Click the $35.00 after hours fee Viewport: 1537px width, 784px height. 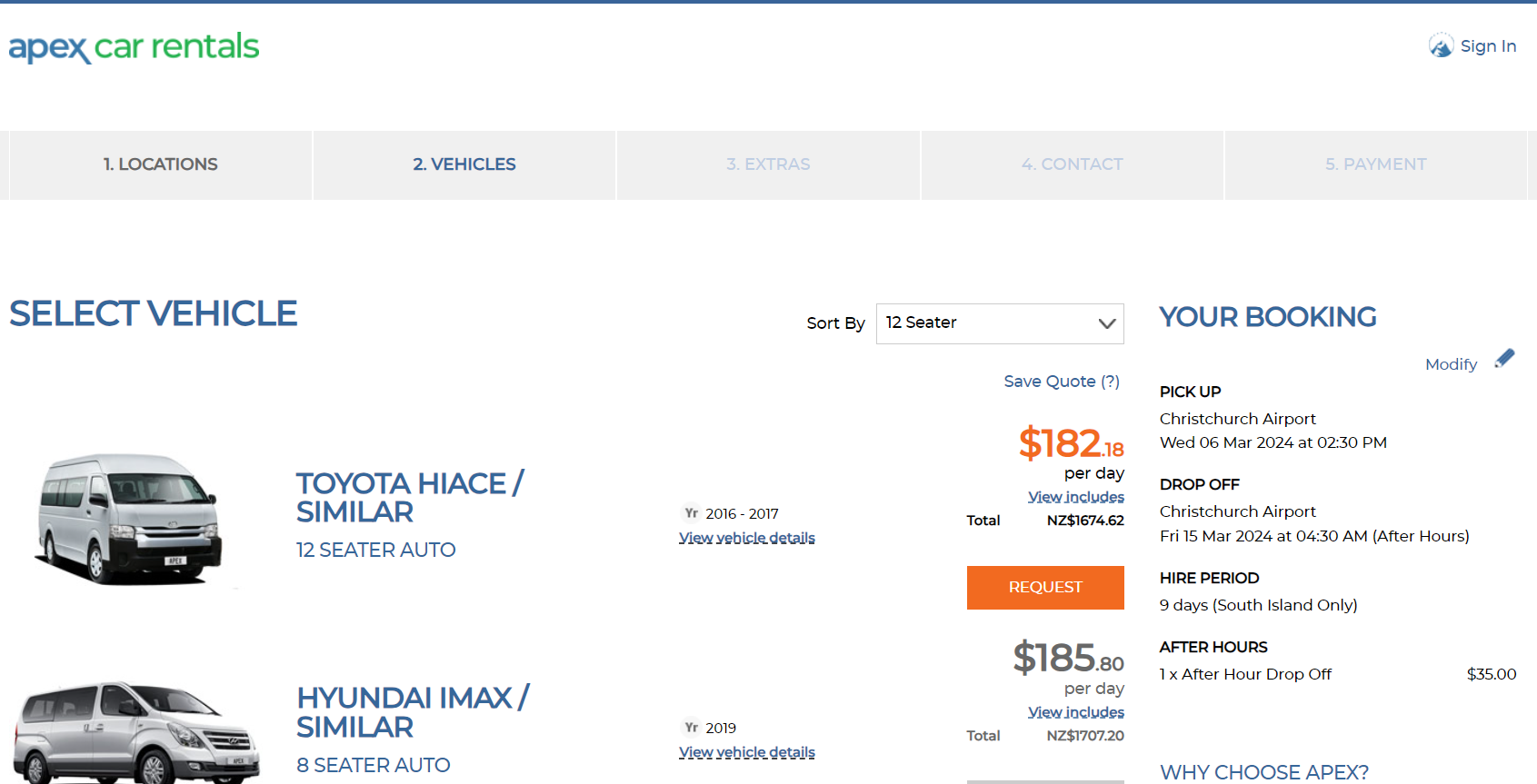pos(1492,675)
